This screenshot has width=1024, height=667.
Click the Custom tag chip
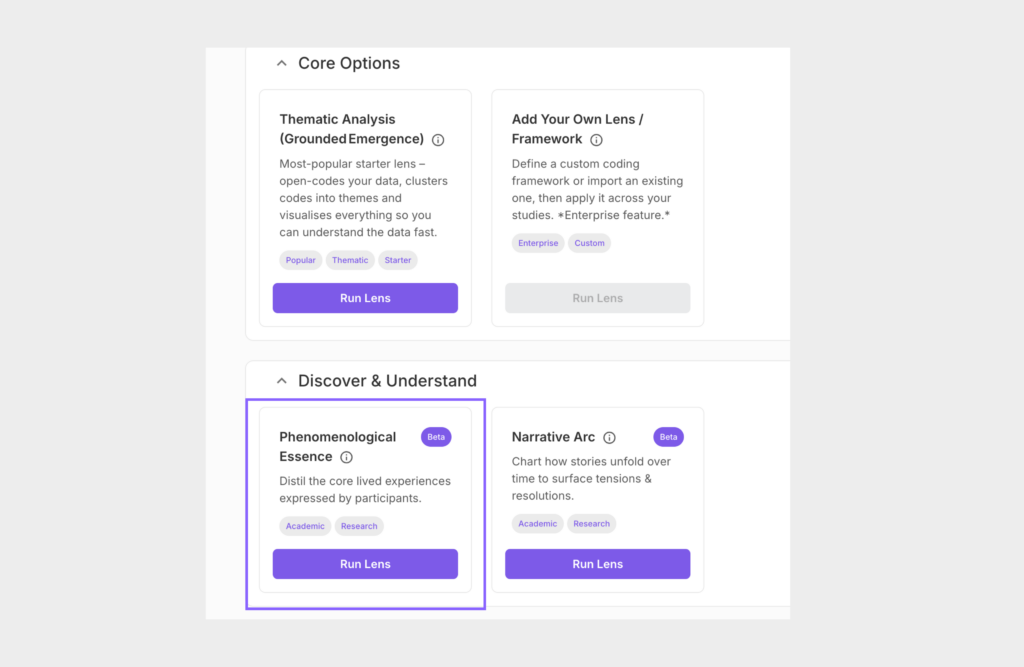click(x=590, y=243)
